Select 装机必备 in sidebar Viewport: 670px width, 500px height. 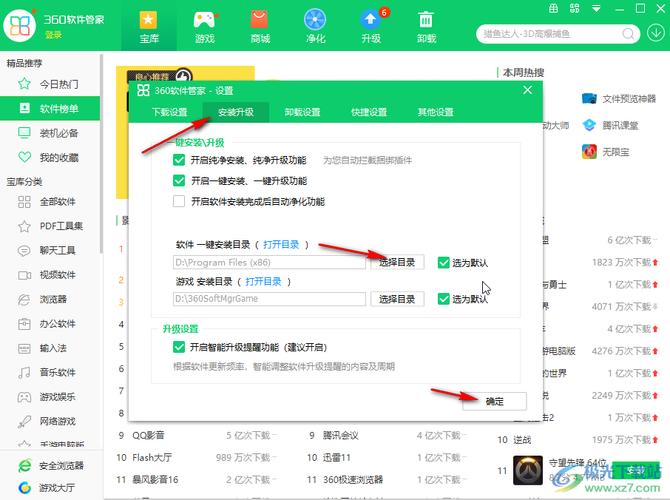(x=50, y=133)
